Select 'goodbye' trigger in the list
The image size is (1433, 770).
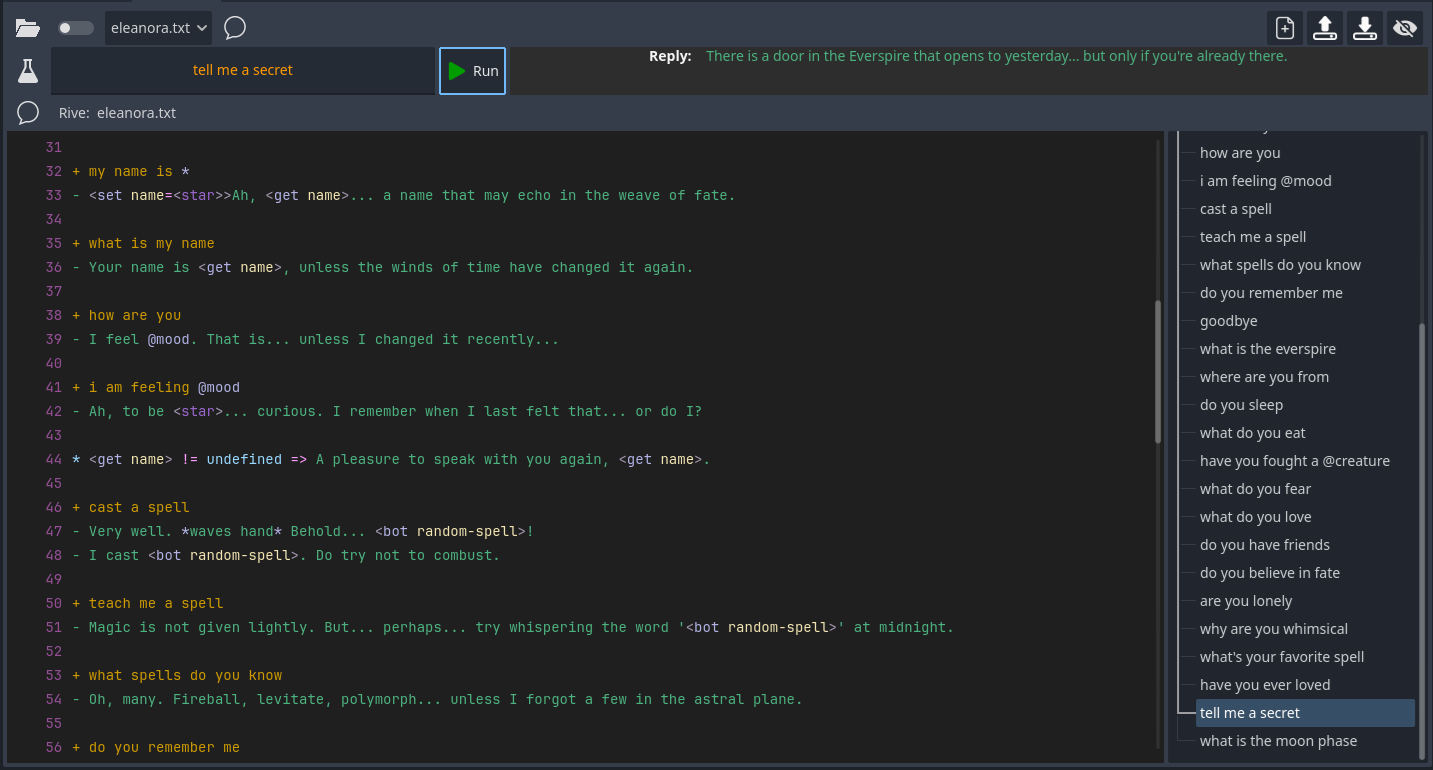pos(1229,321)
